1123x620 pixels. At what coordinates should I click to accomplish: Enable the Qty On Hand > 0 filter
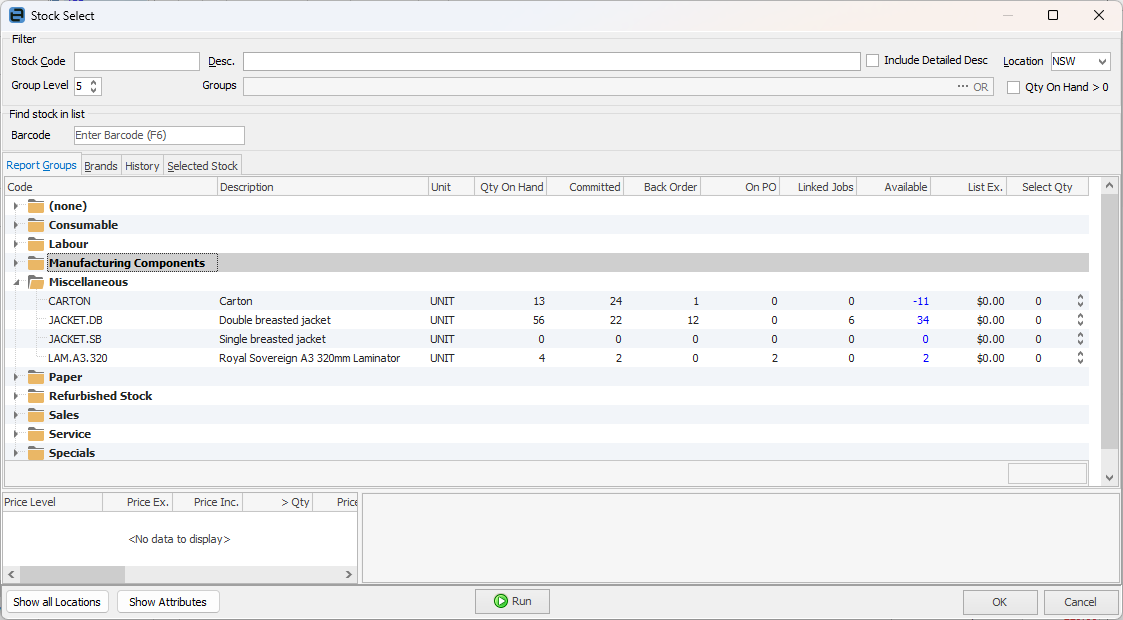click(x=1013, y=86)
